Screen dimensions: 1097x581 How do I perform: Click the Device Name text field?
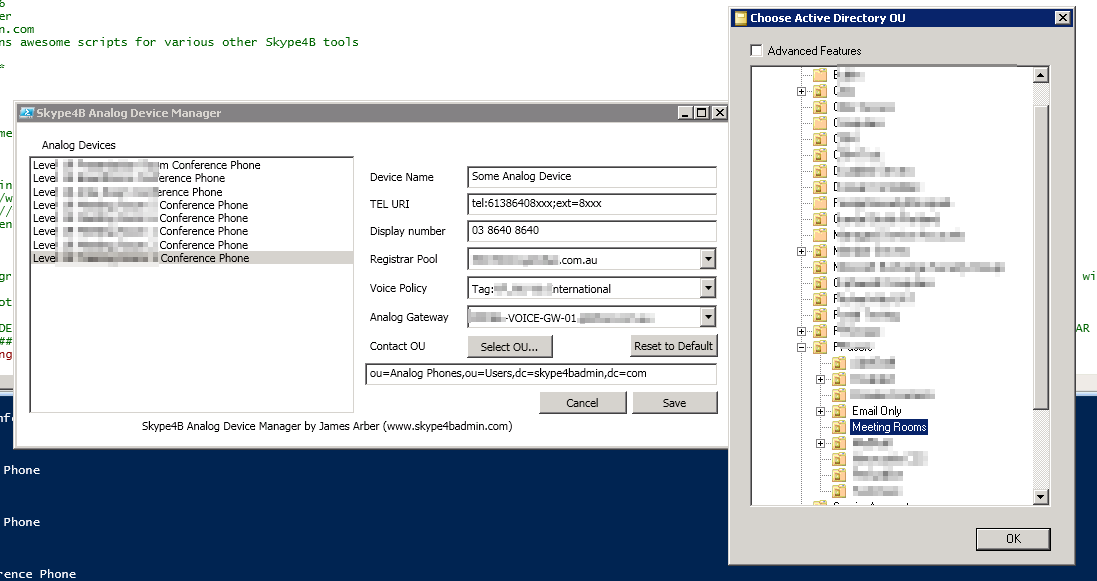592,176
